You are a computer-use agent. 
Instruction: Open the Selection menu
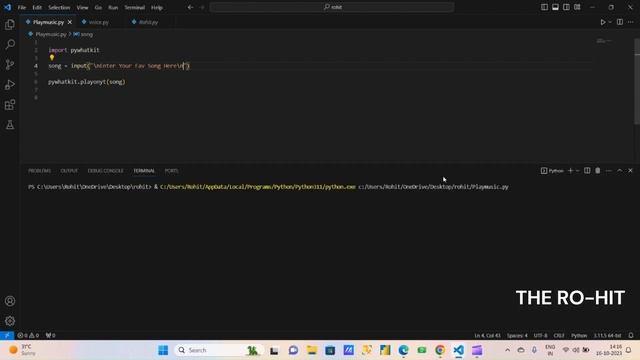point(59,7)
